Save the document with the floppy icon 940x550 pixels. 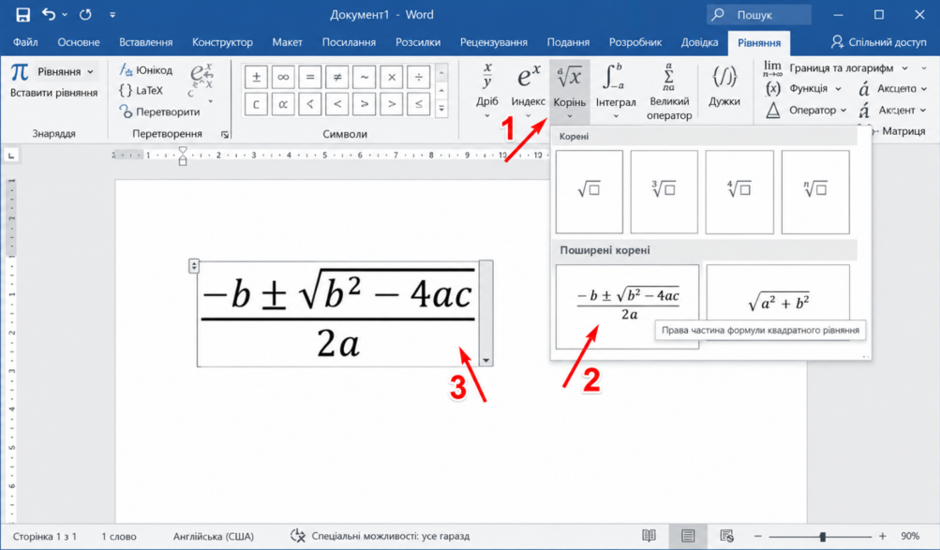point(22,15)
